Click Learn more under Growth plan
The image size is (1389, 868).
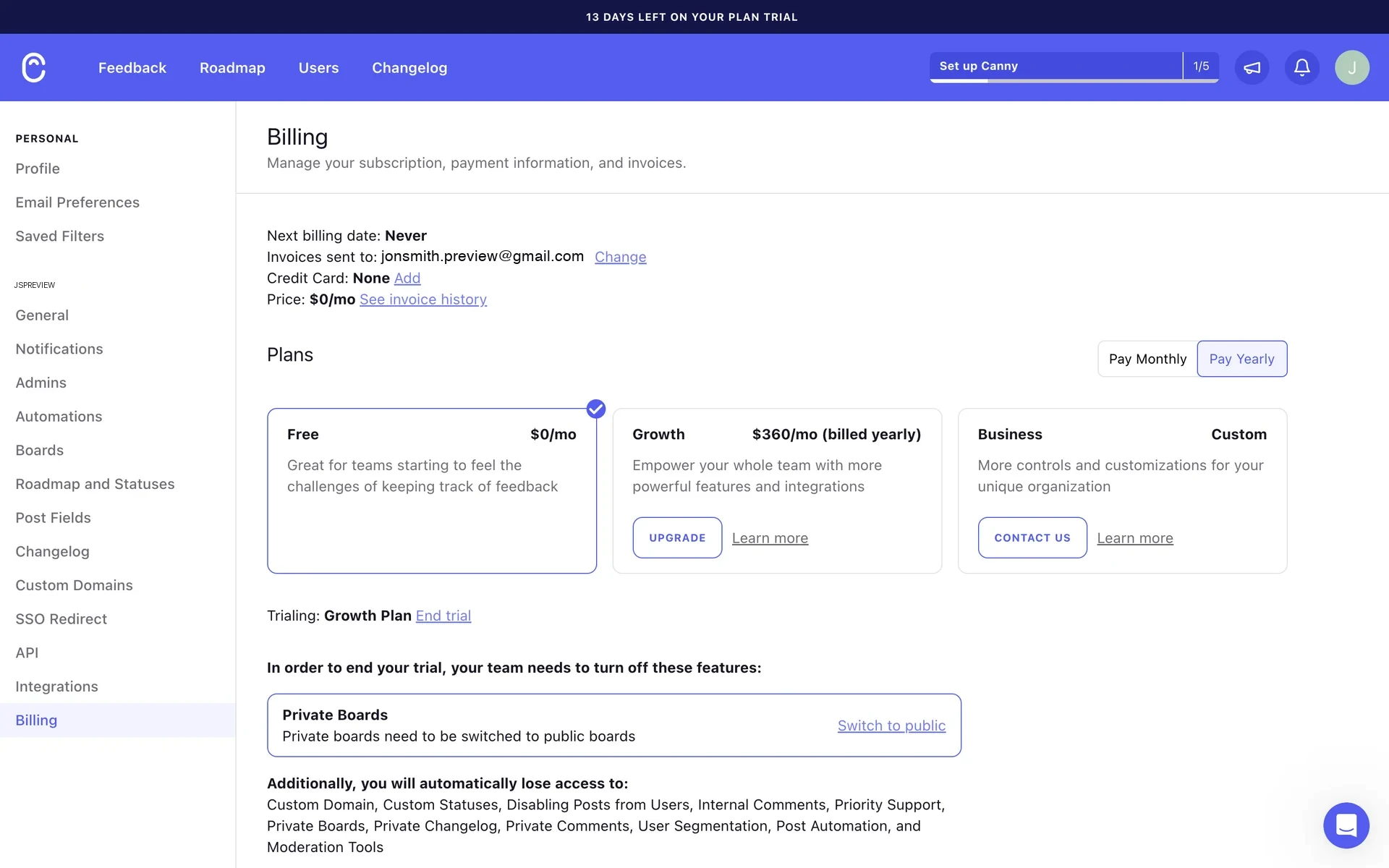[x=770, y=538]
